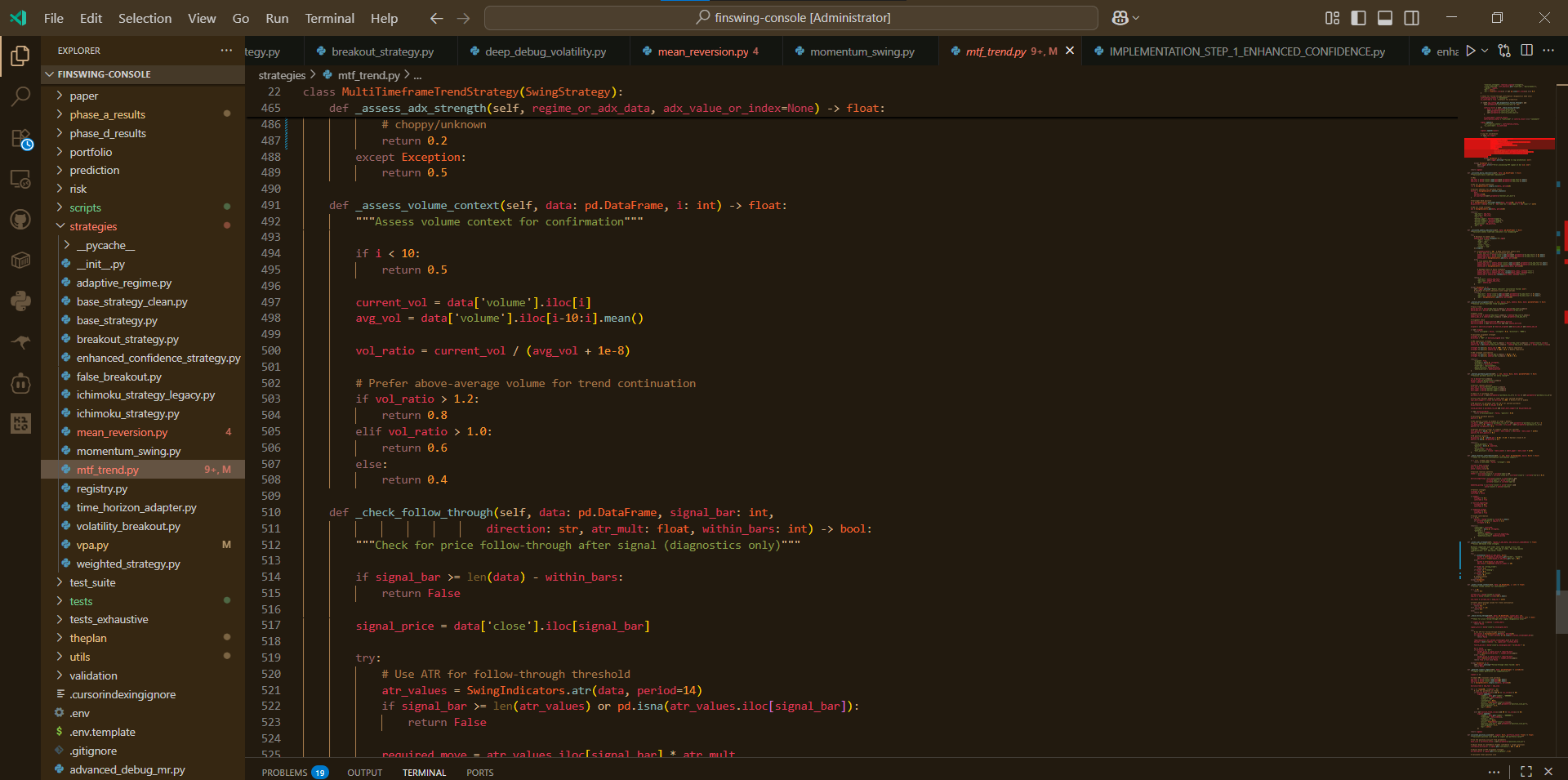Switch to the momentum_swing.py tab

pos(862,51)
